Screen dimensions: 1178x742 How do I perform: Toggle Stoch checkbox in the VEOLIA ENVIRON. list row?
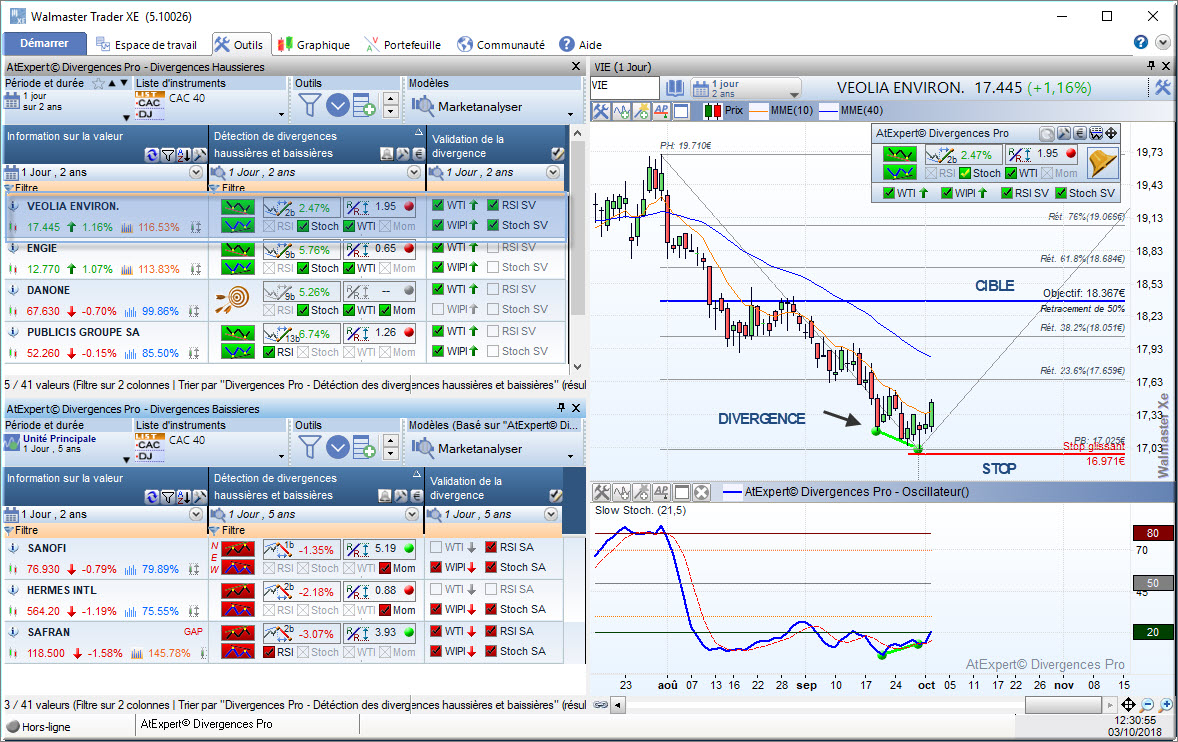[303, 226]
